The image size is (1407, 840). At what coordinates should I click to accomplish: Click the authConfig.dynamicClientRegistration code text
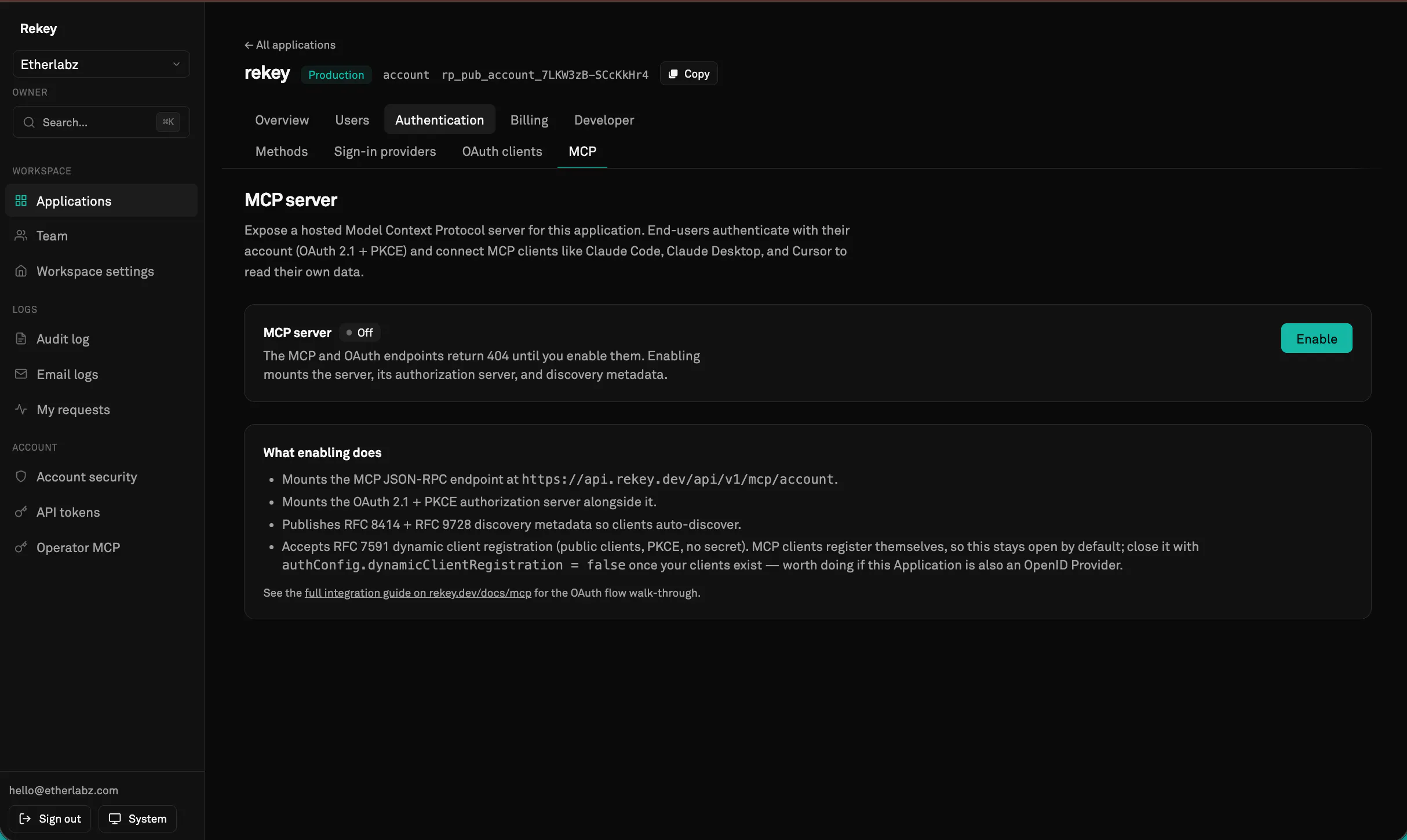(453, 565)
